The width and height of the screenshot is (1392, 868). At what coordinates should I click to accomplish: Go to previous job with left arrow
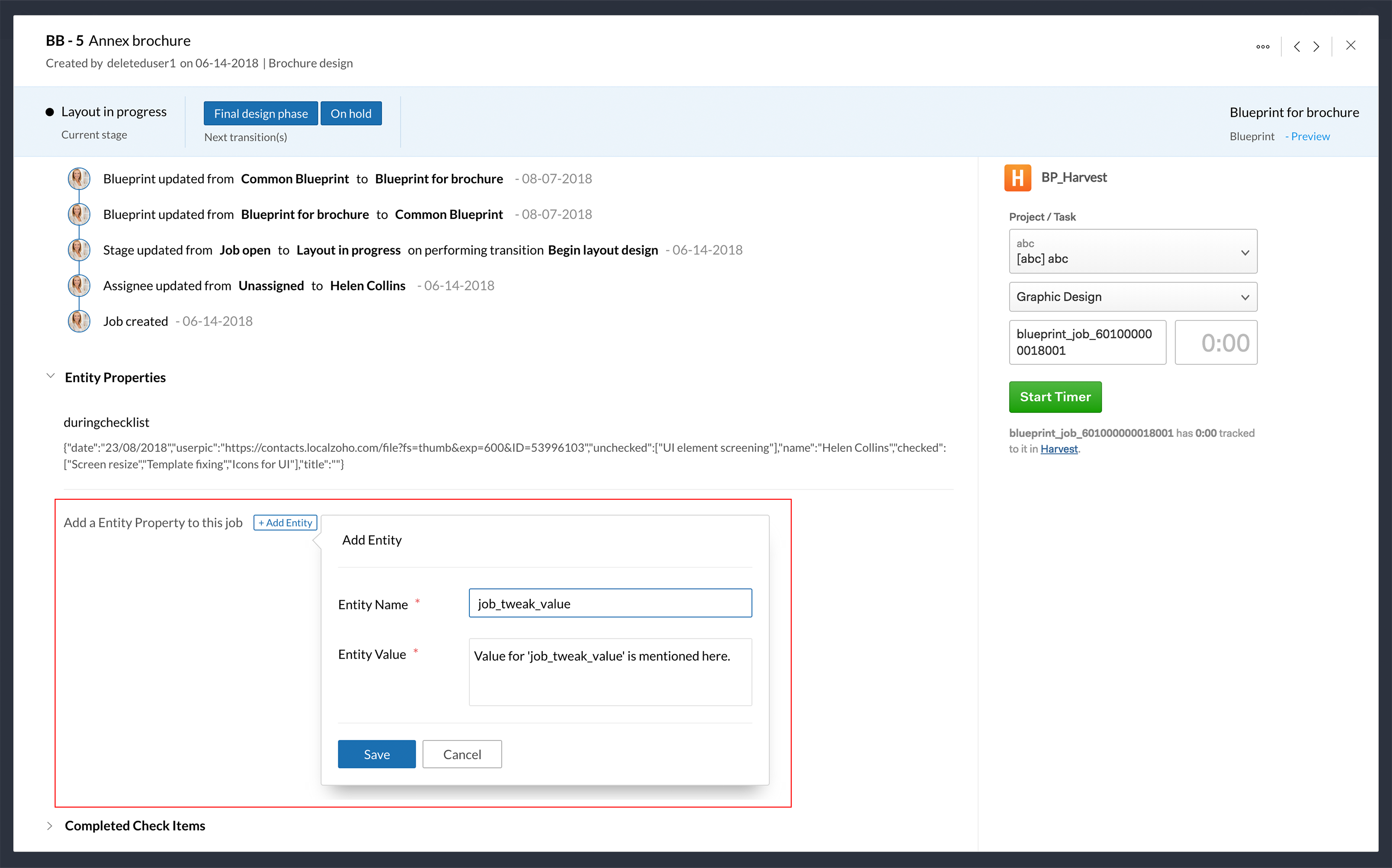tap(1297, 46)
